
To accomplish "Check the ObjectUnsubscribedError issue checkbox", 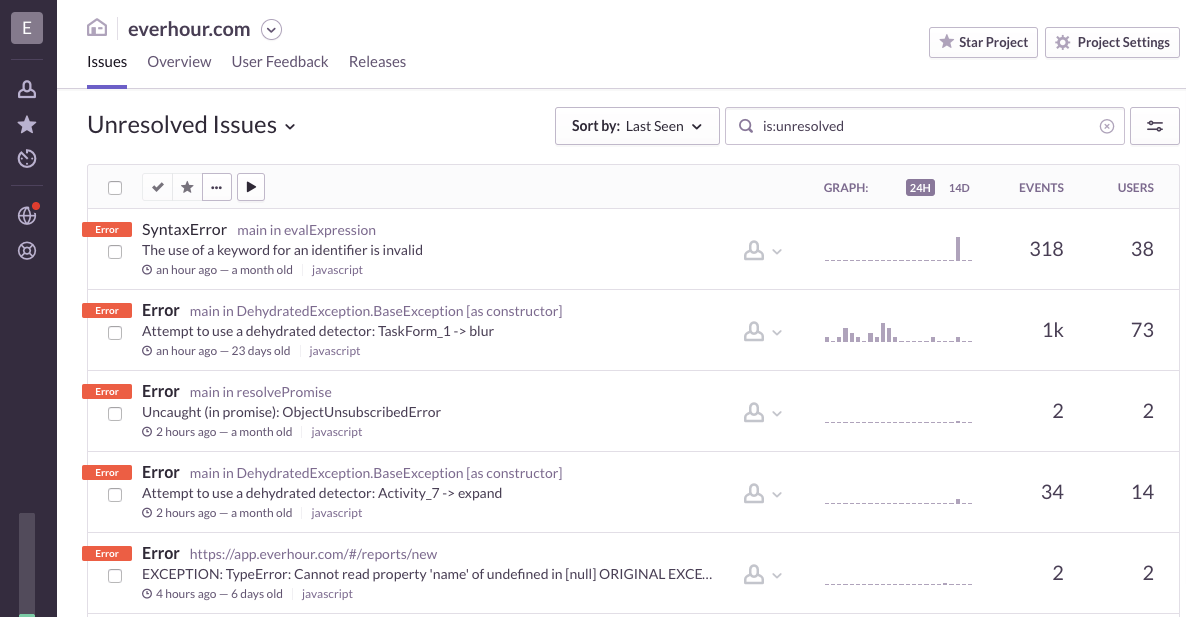I will (x=115, y=414).
